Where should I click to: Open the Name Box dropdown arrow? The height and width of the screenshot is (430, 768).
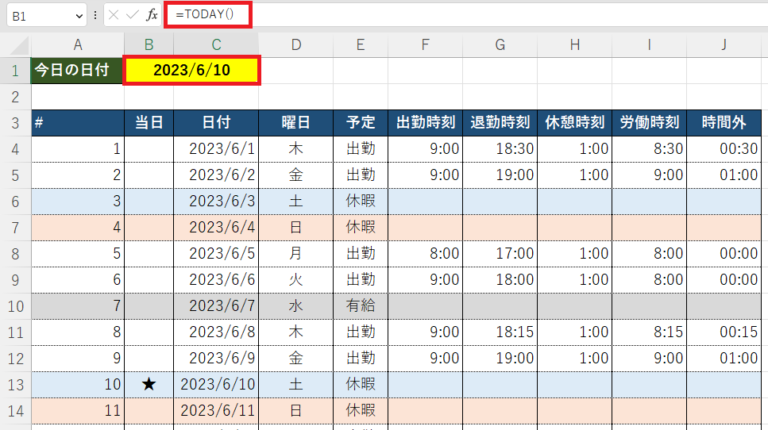[x=78, y=16]
